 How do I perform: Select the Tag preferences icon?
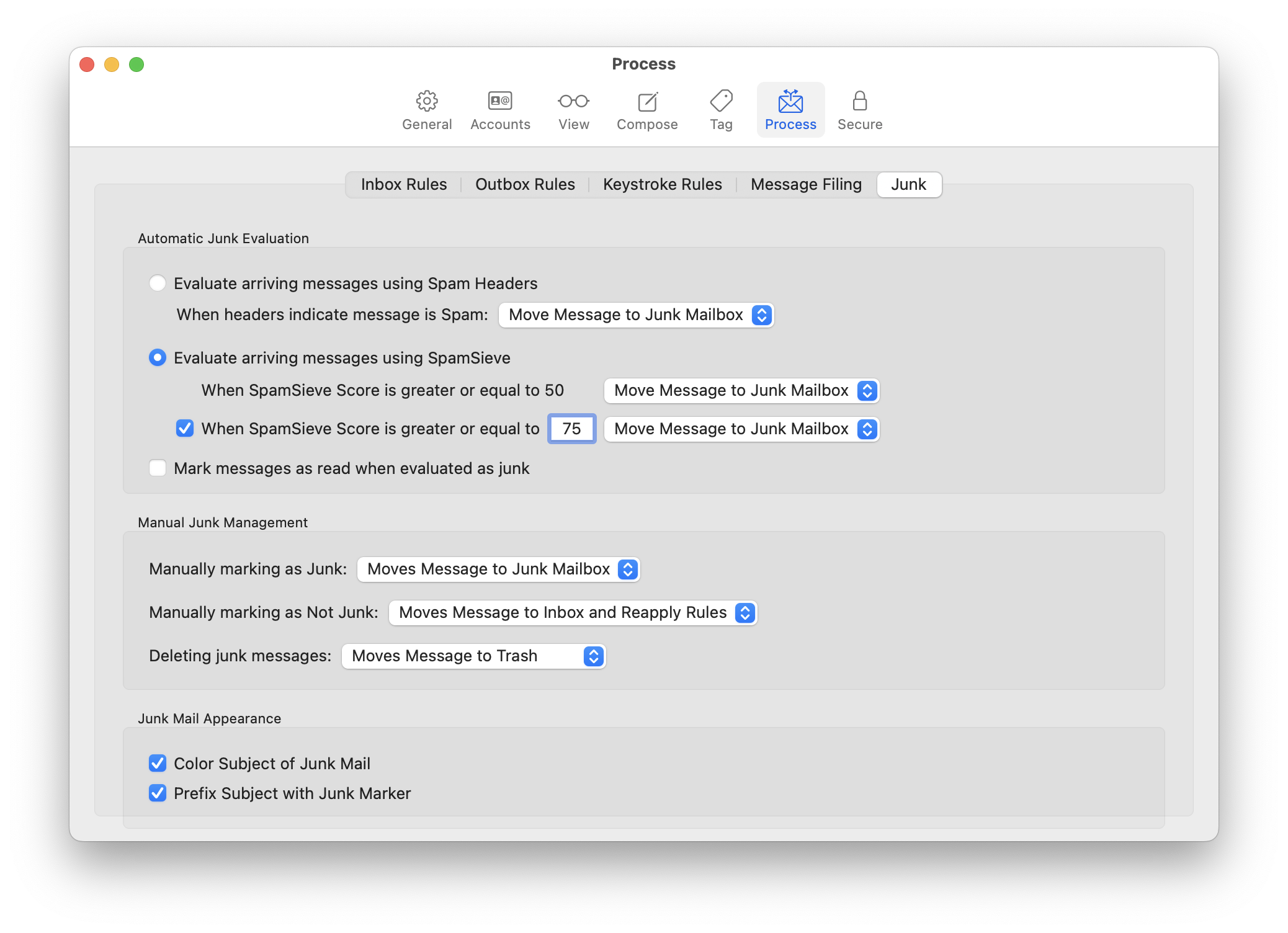[721, 109]
